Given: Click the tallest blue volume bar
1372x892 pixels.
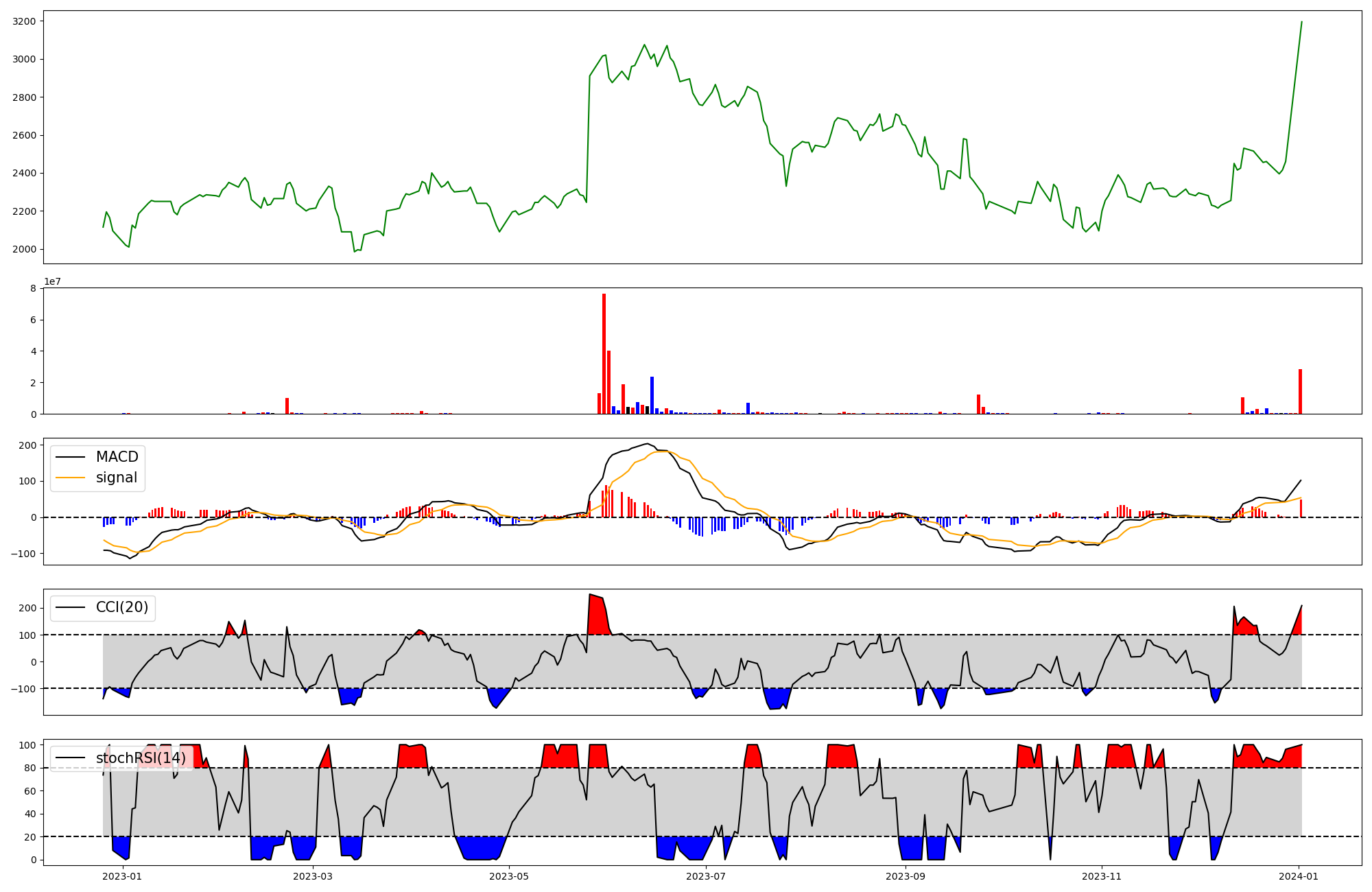Looking at the screenshot, I should coord(652,395).
